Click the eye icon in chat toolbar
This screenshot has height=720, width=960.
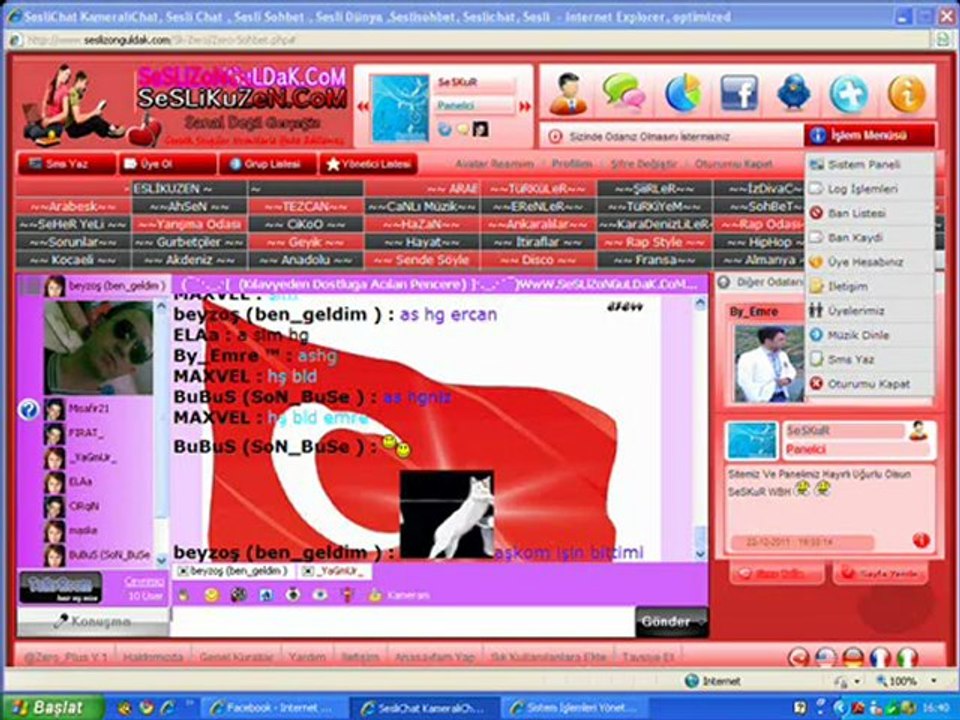pyautogui.click(x=320, y=594)
